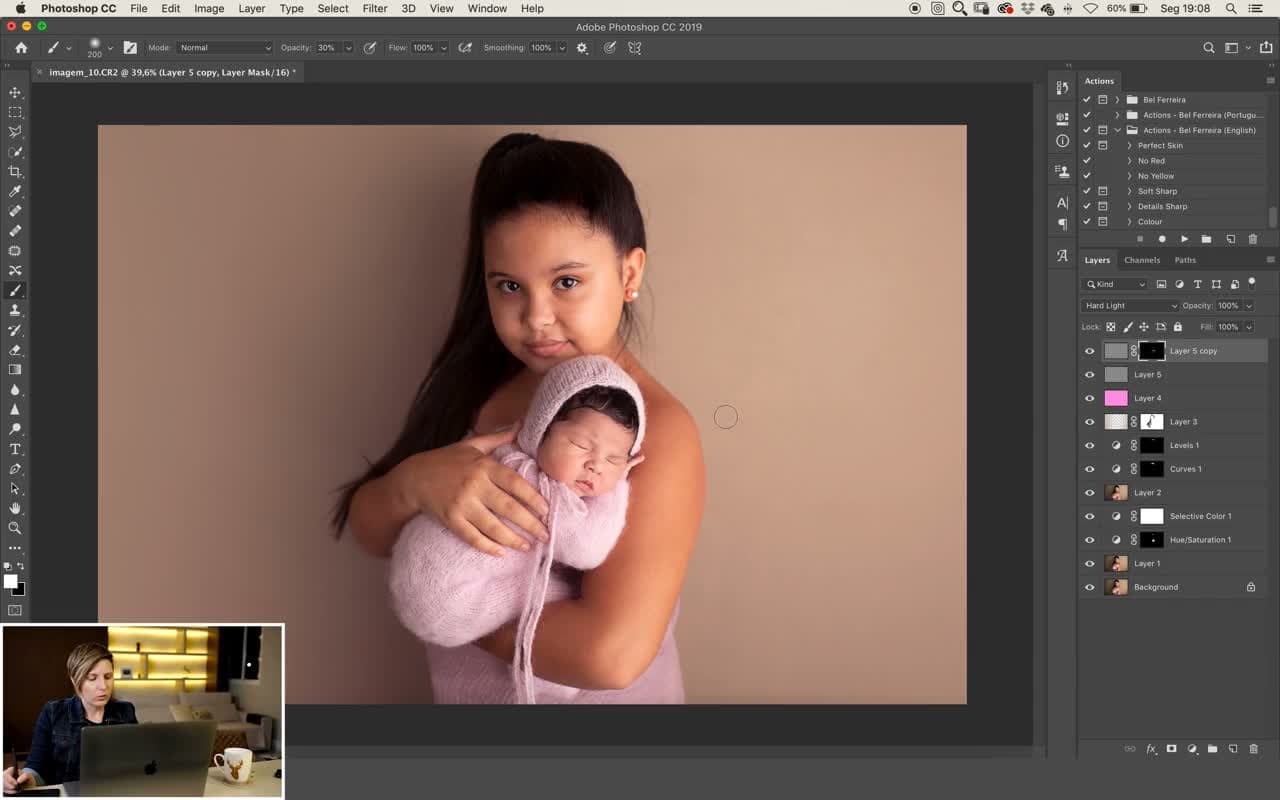Hide the Background layer
Image resolution: width=1280 pixels, height=800 pixels.
click(1090, 587)
